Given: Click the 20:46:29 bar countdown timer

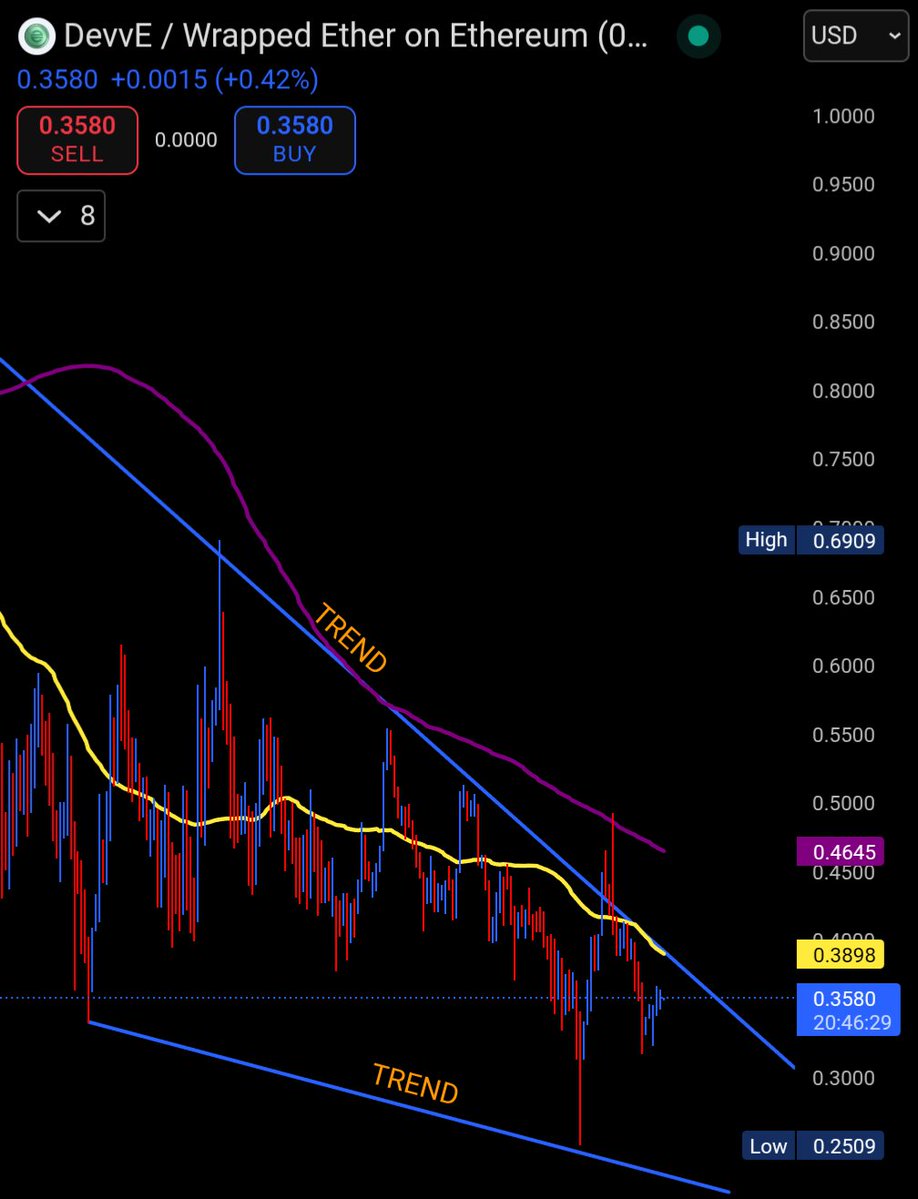Looking at the screenshot, I should click(852, 1022).
